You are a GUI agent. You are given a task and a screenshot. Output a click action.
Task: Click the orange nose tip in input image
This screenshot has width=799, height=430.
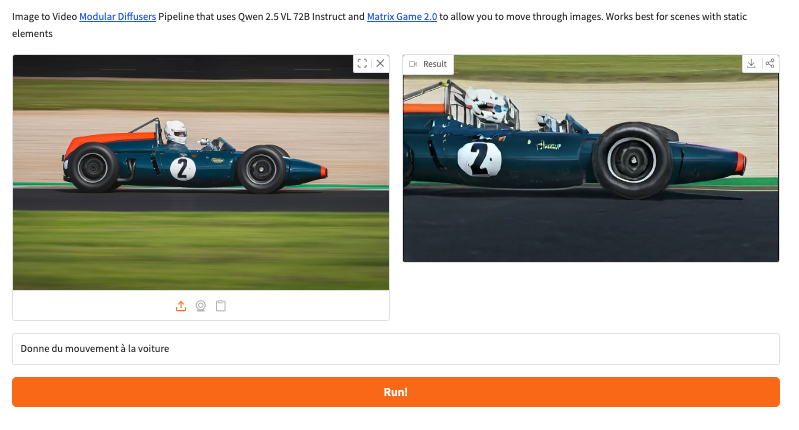(324, 172)
